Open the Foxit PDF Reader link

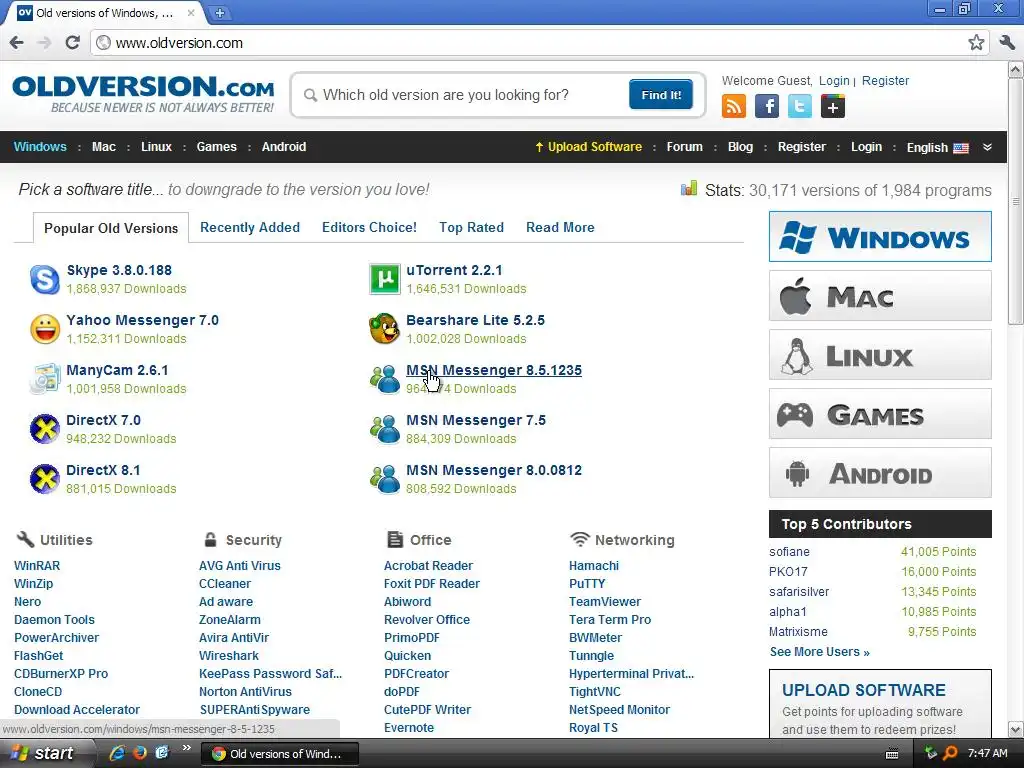(432, 584)
